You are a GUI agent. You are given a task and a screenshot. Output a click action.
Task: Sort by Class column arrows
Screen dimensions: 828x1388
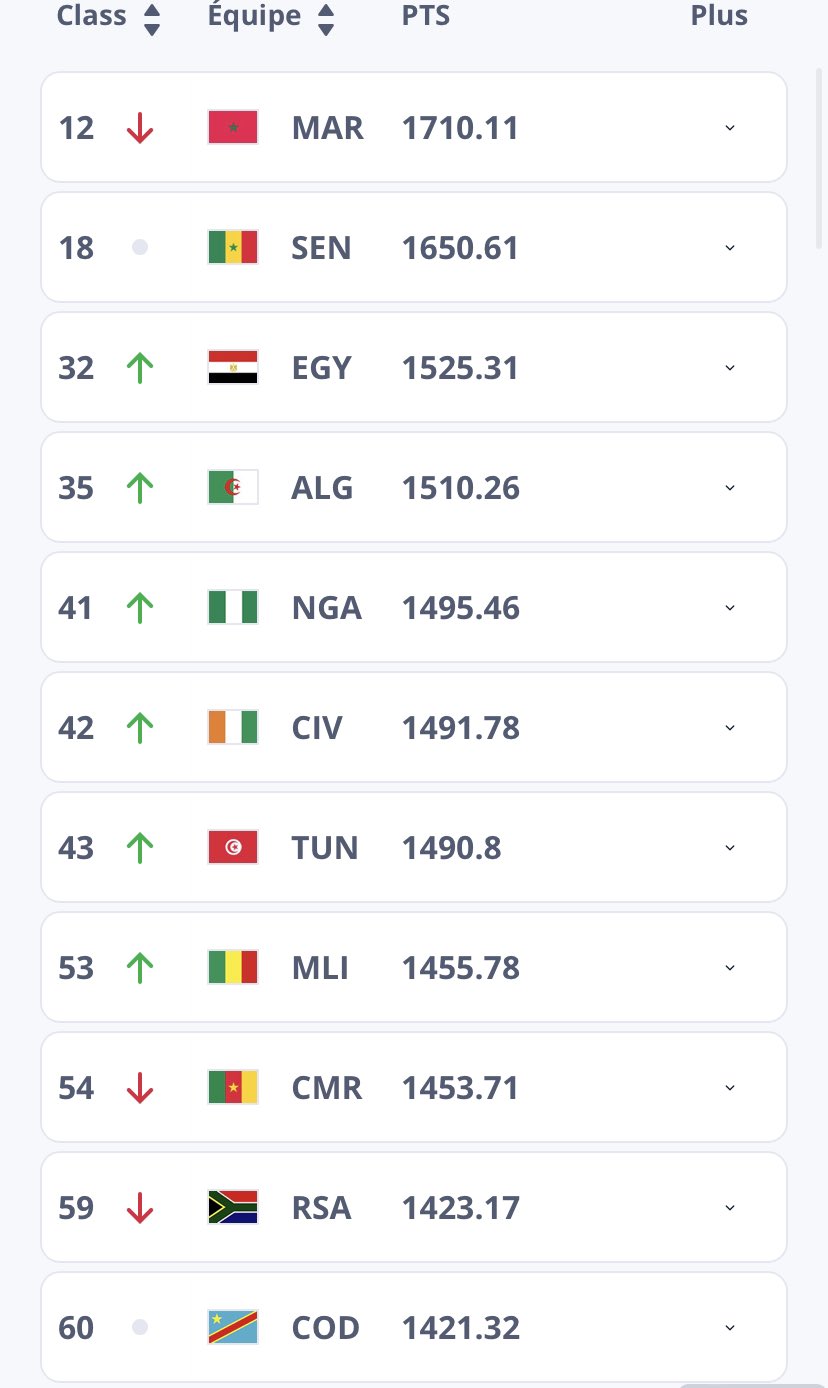coord(152,18)
